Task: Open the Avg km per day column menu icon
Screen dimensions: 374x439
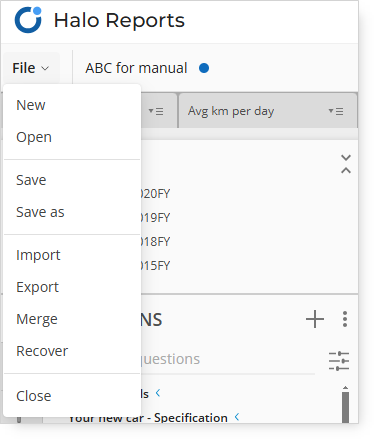Action: [336, 111]
